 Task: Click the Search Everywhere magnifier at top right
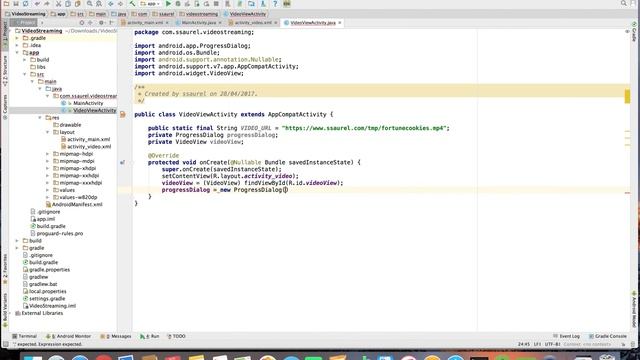pyautogui.click(x=624, y=3)
